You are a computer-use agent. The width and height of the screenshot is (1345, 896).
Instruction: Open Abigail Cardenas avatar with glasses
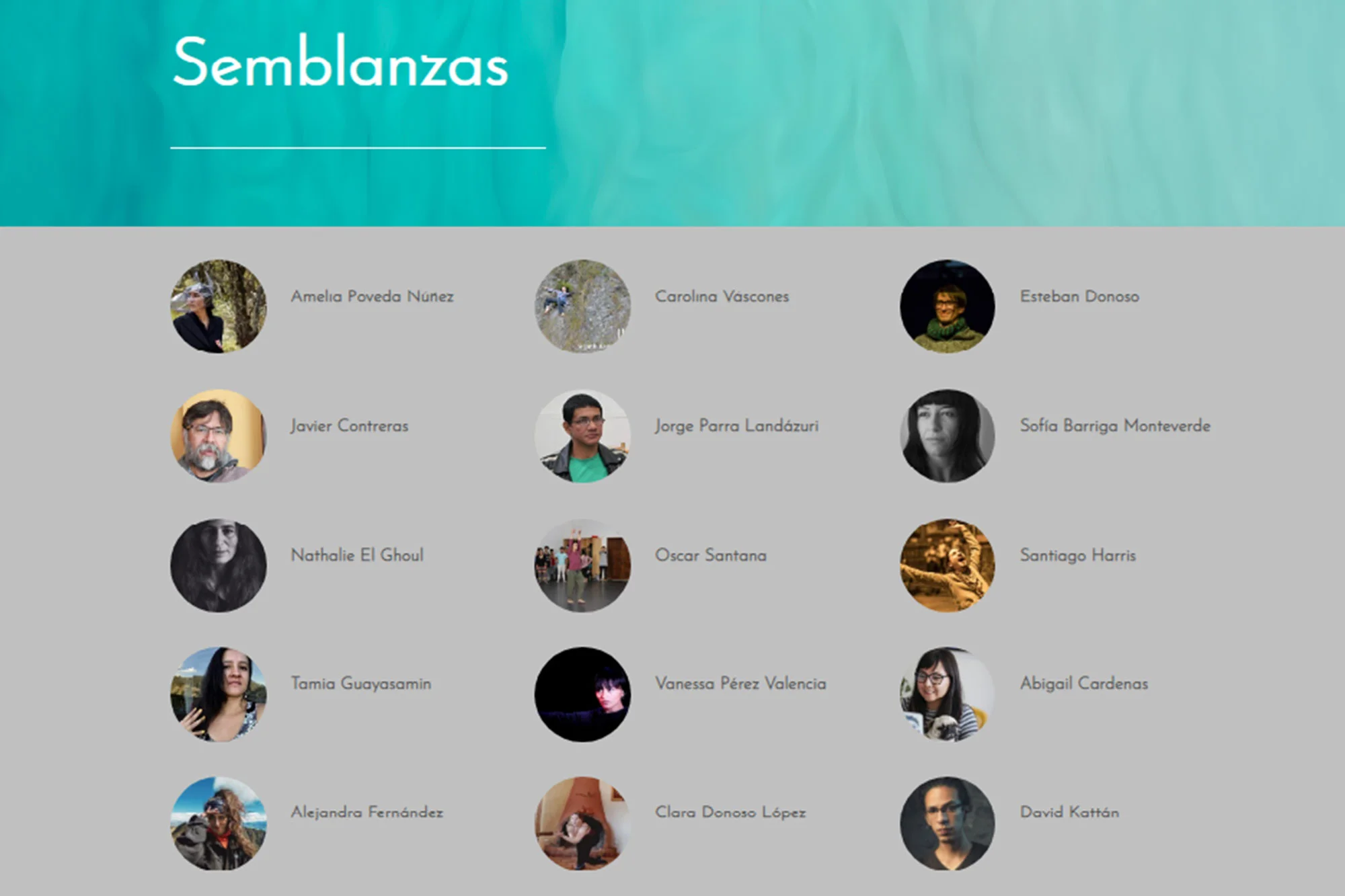tap(948, 694)
